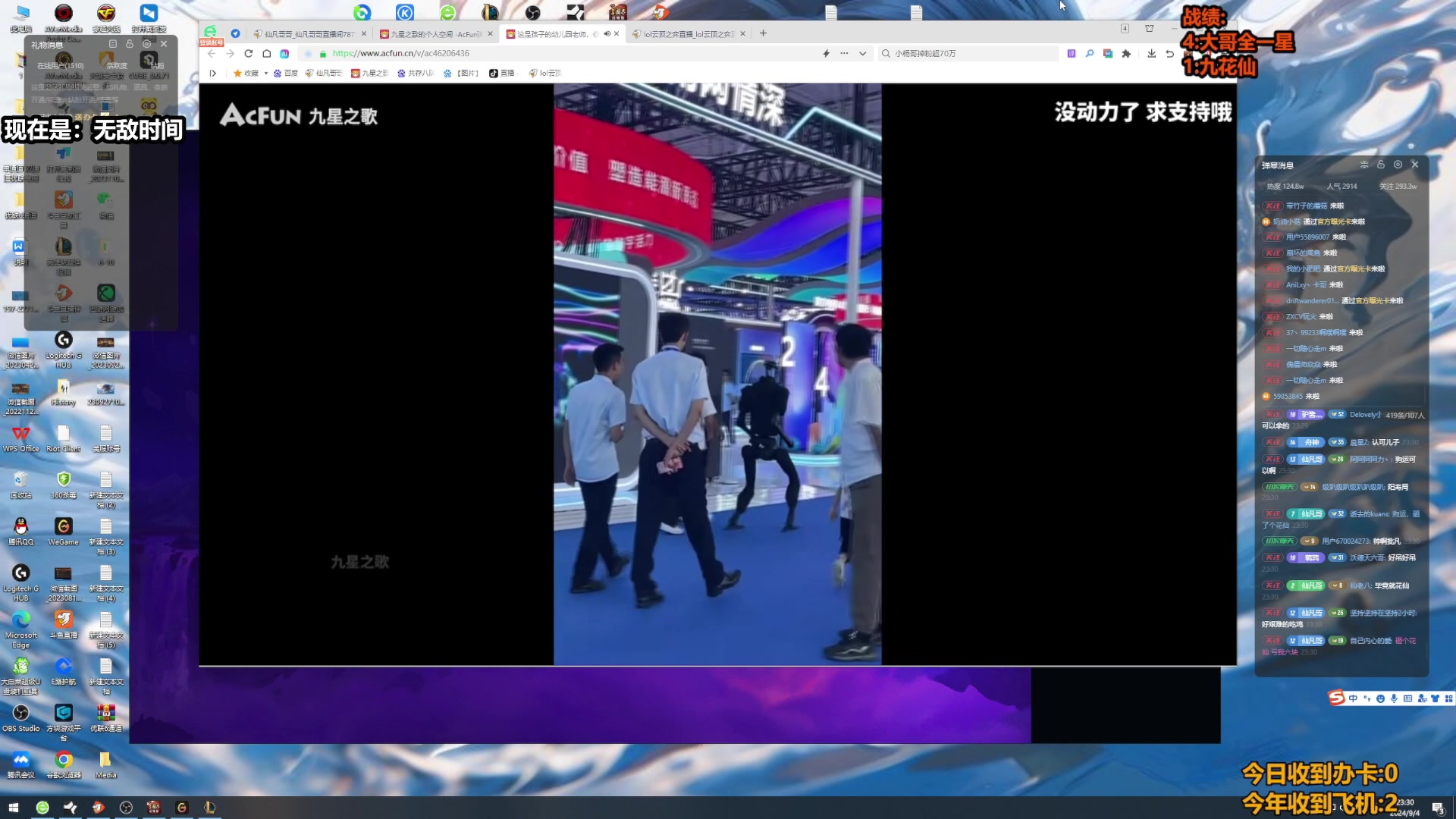Open the notification center on taskbar
The height and width of the screenshot is (819, 1456).
point(1437,808)
